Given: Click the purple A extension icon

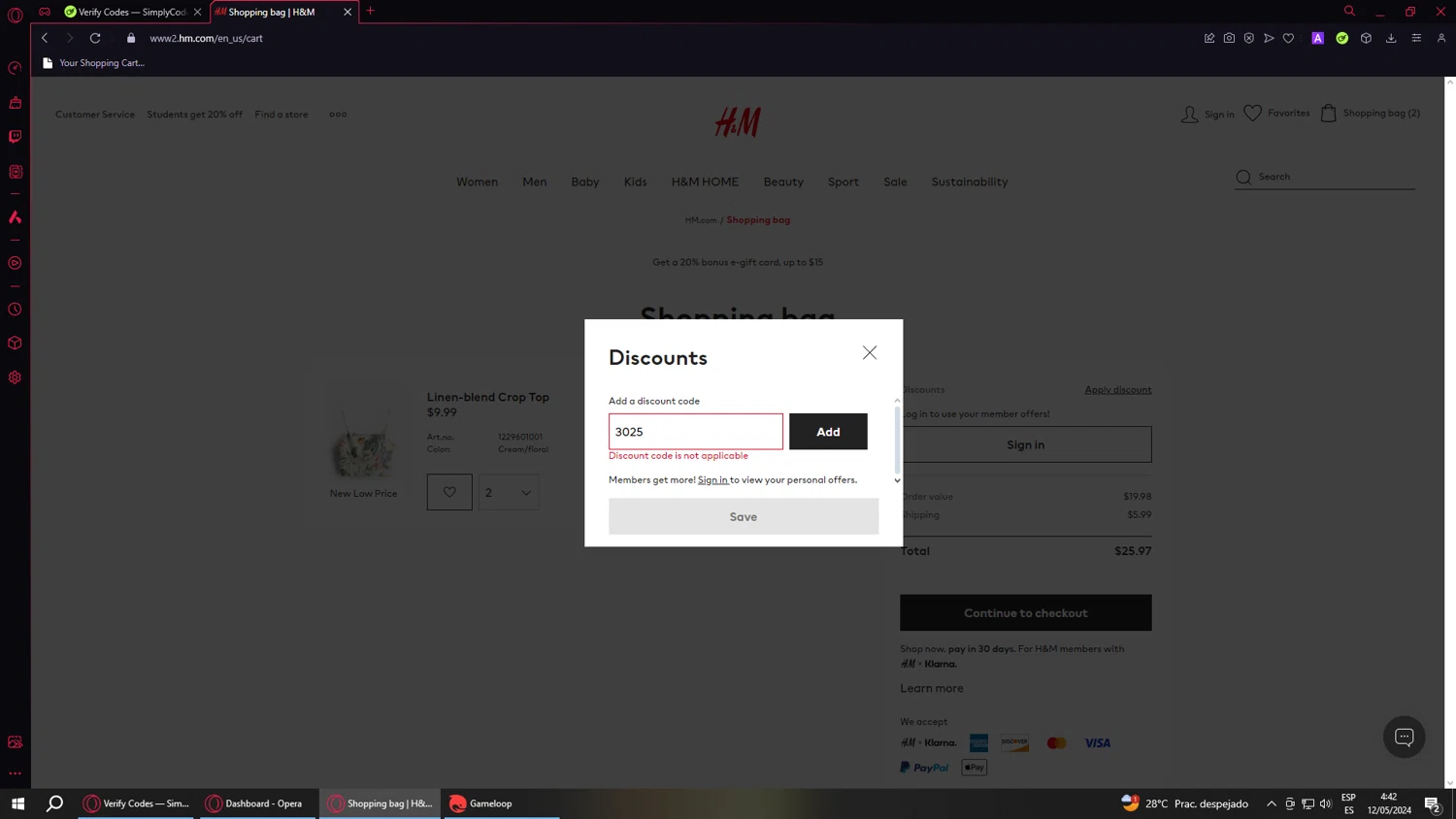Looking at the screenshot, I should coord(1317,38).
